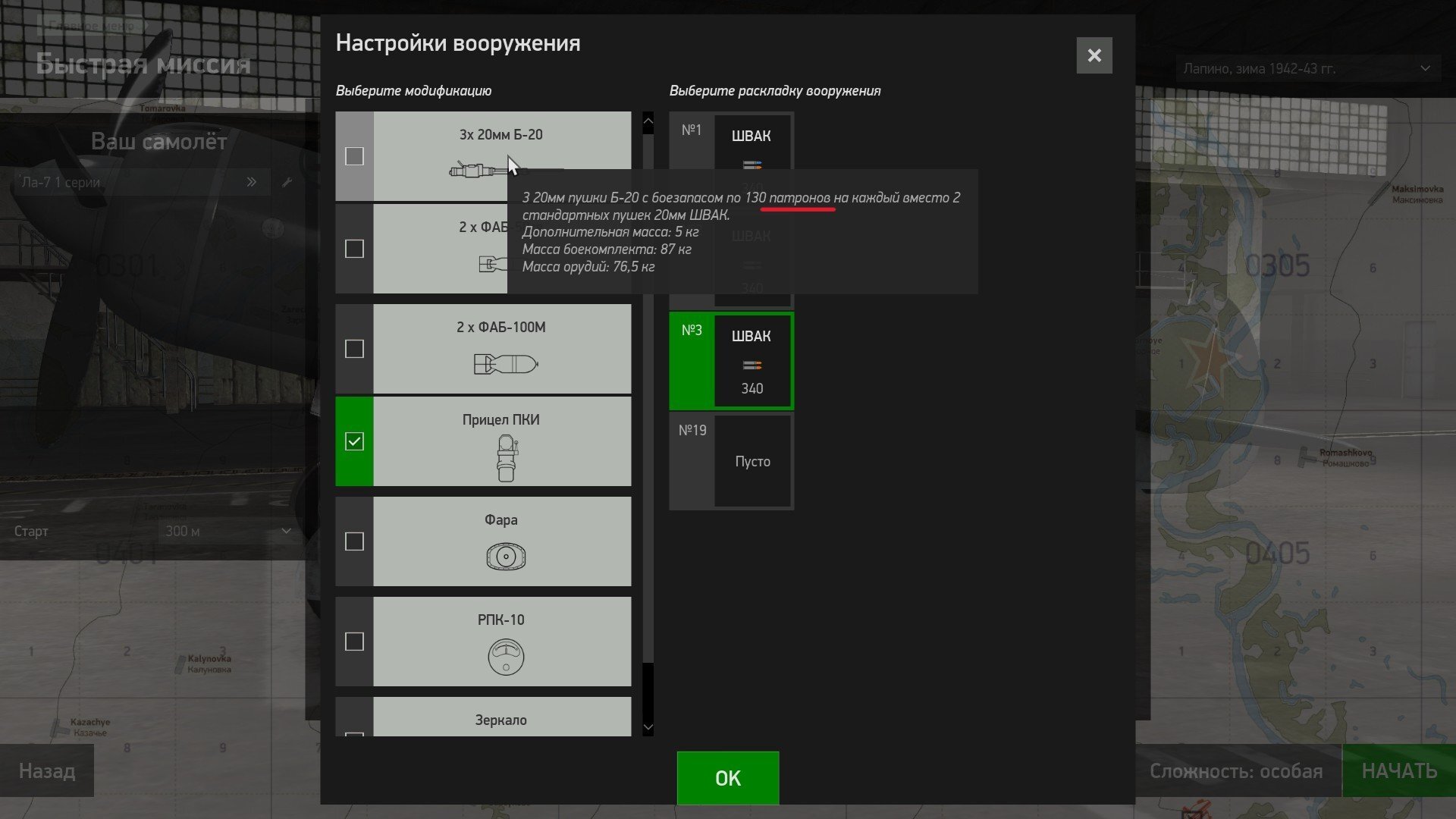Image resolution: width=1456 pixels, height=819 pixels.
Task: Enable the 3x 20мм Б-20 checkbox
Action: [354, 156]
